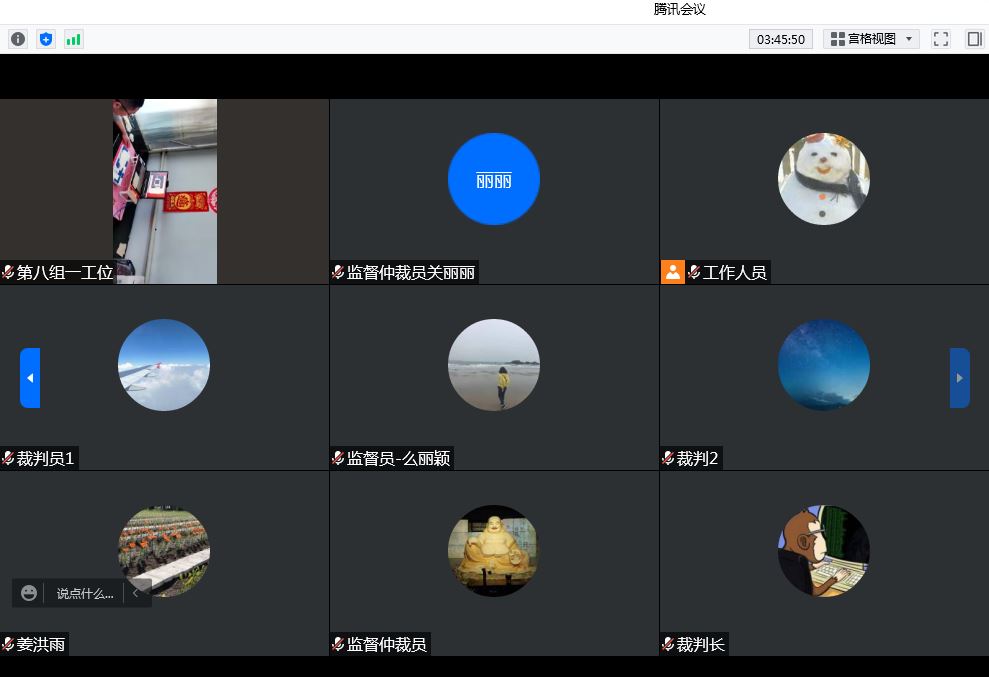Viewport: 989px width, 677px height.
Task: Collapse the chat input bar chevron
Action: (x=136, y=593)
